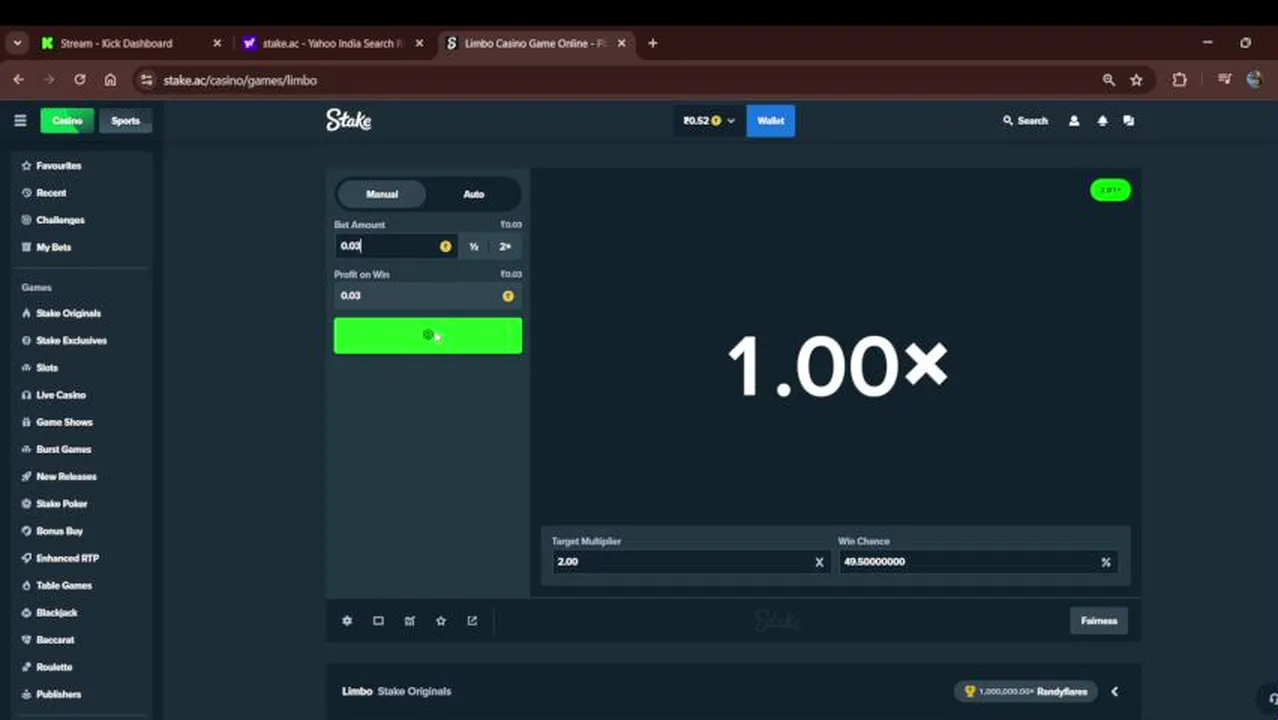Viewport: 1278px width, 720px height.
Task: Open the browser home page
Action: [x=110, y=80]
